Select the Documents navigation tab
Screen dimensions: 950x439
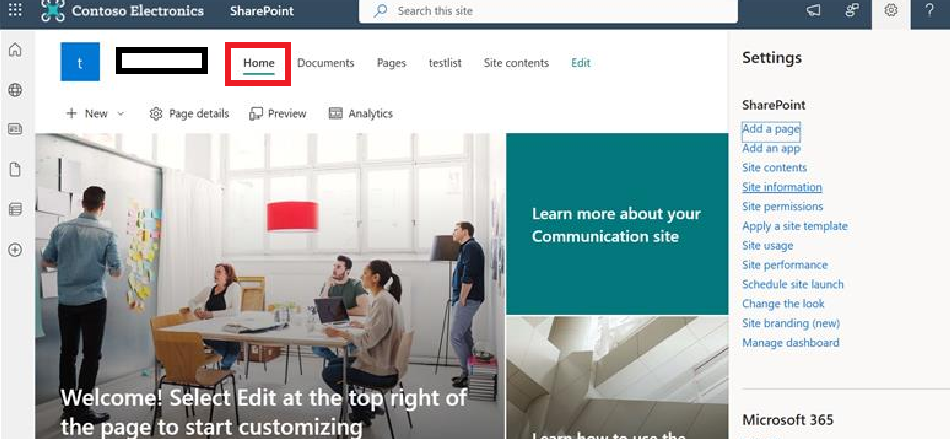click(x=325, y=63)
